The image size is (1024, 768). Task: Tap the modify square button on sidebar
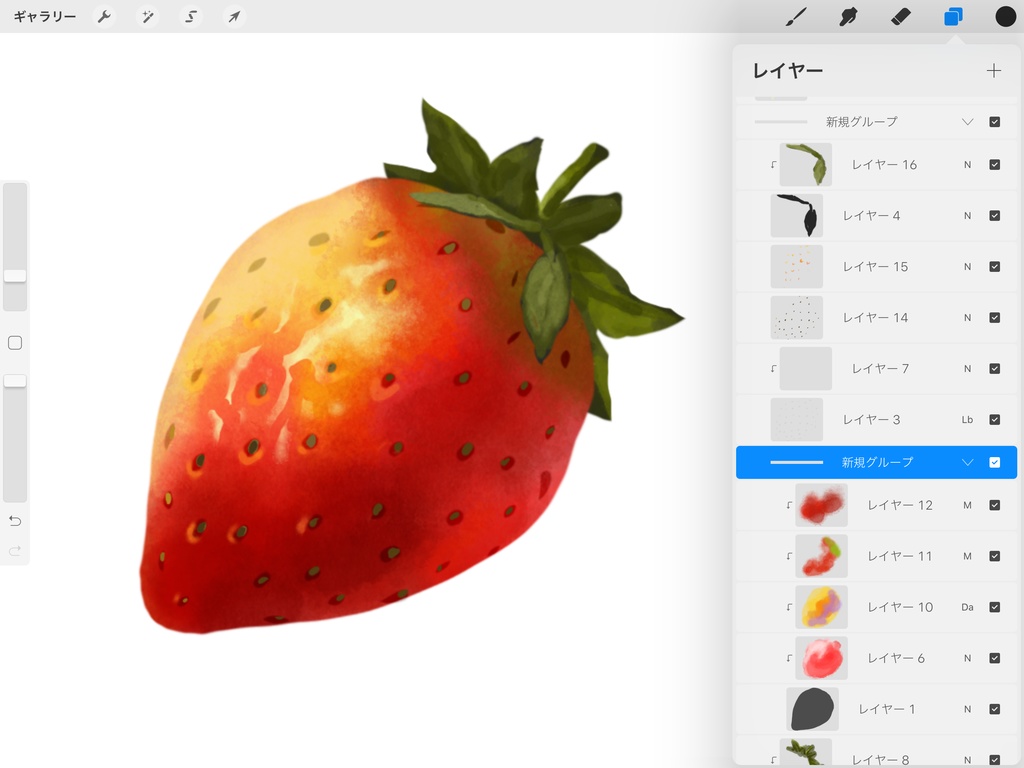tap(15, 343)
